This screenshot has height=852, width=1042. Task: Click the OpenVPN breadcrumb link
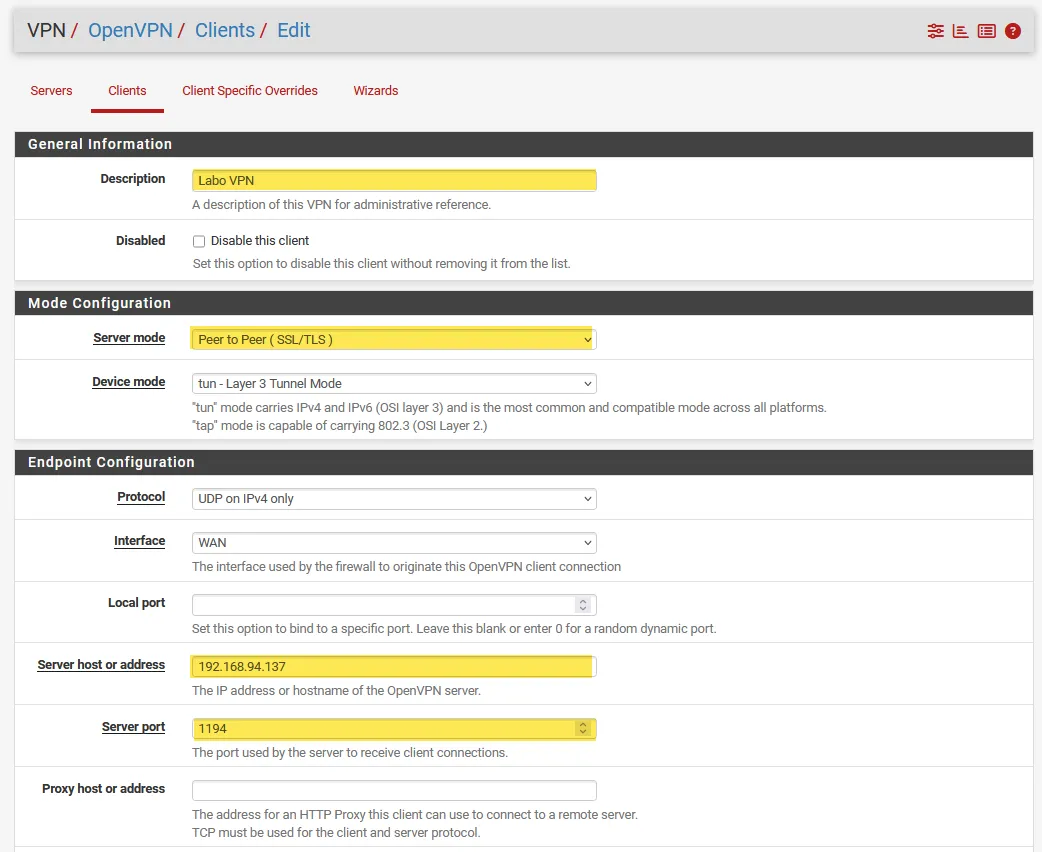click(129, 30)
